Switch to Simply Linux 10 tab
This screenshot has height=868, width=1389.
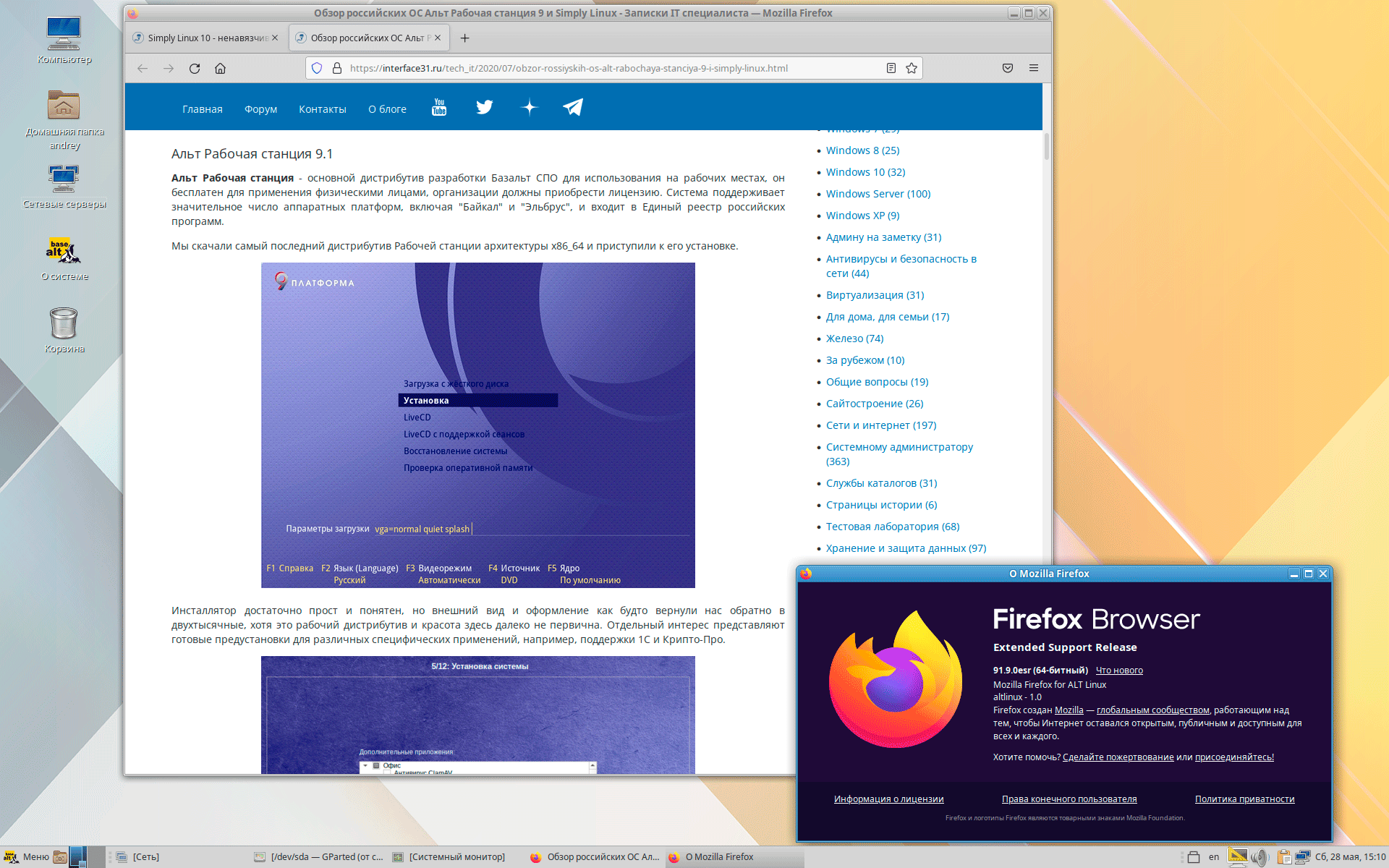tap(203, 38)
